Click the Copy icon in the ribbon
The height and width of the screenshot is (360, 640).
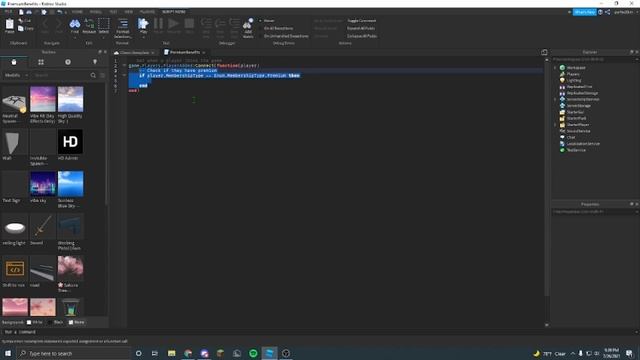21,28
